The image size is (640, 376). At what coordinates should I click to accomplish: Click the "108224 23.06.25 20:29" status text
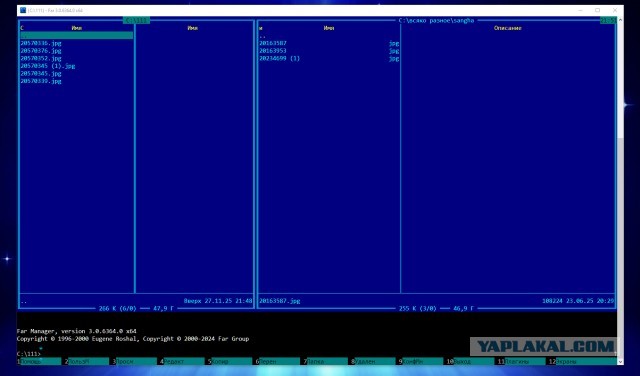point(578,300)
